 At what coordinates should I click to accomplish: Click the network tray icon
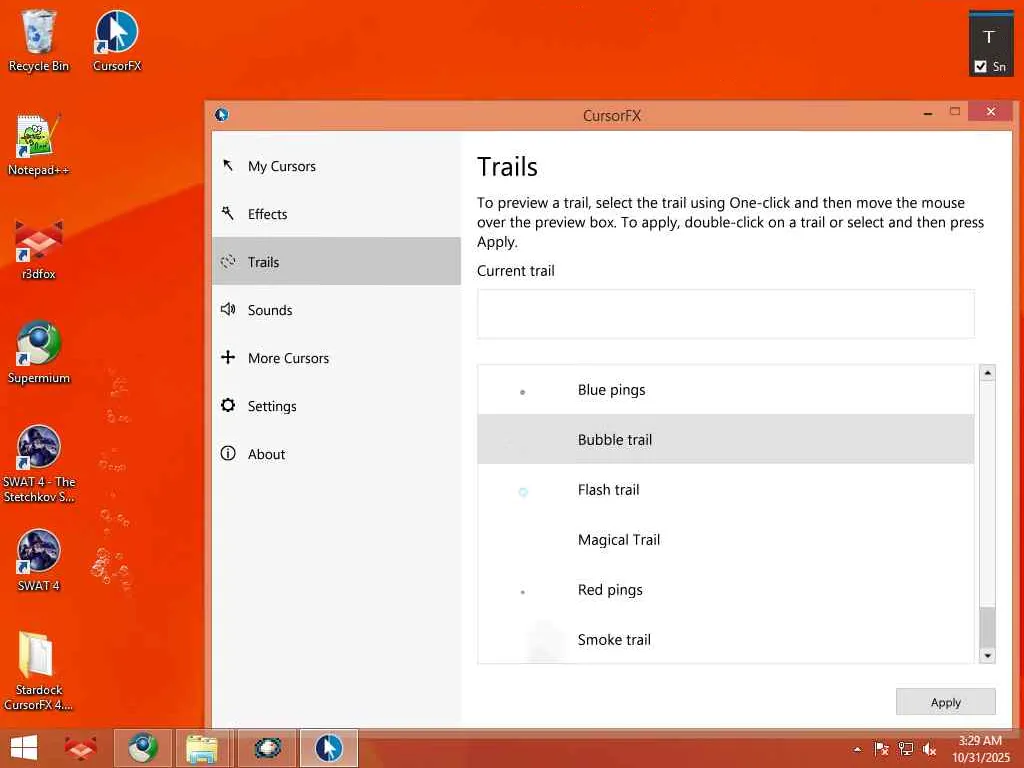(905, 749)
